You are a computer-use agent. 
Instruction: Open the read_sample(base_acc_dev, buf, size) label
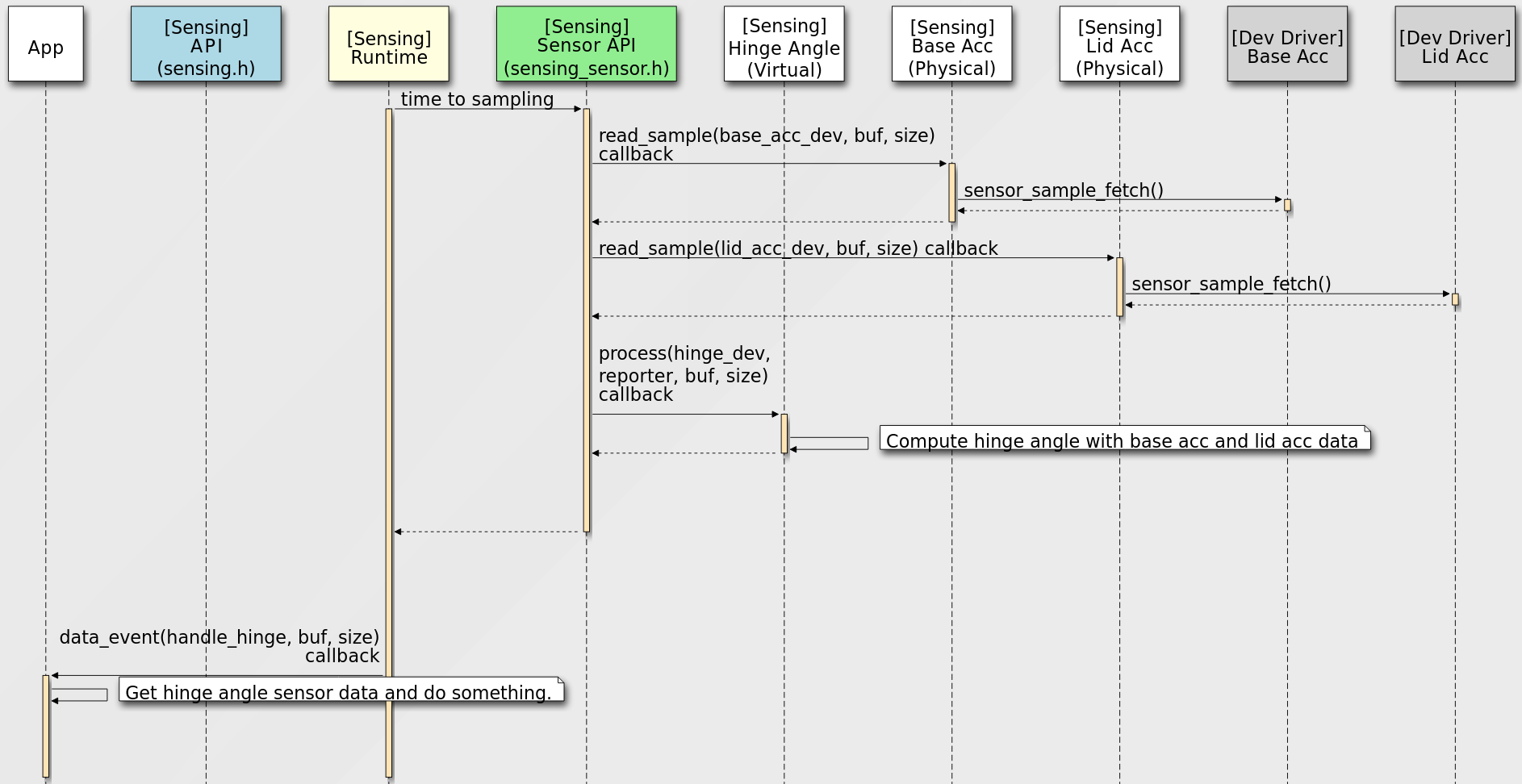[x=765, y=136]
